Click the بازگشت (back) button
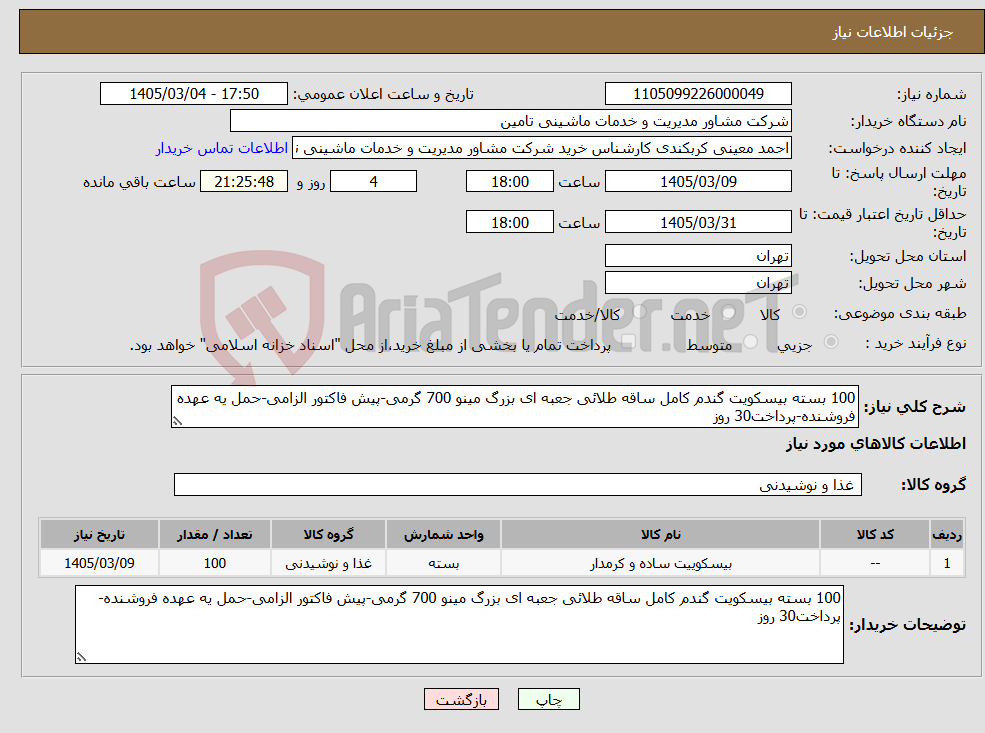This screenshot has width=985, height=733. click(x=461, y=699)
